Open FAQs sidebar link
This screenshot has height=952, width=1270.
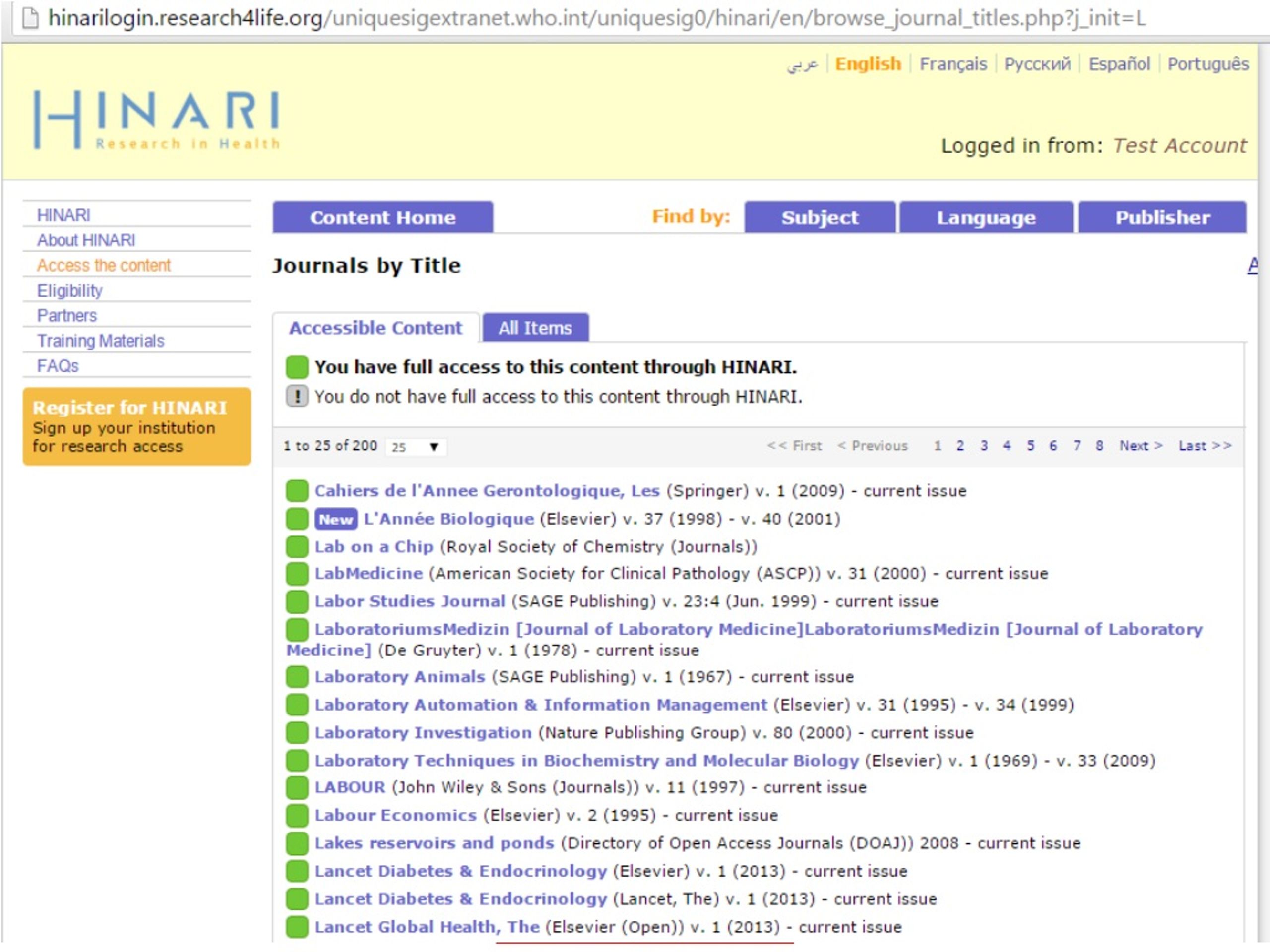(58, 366)
